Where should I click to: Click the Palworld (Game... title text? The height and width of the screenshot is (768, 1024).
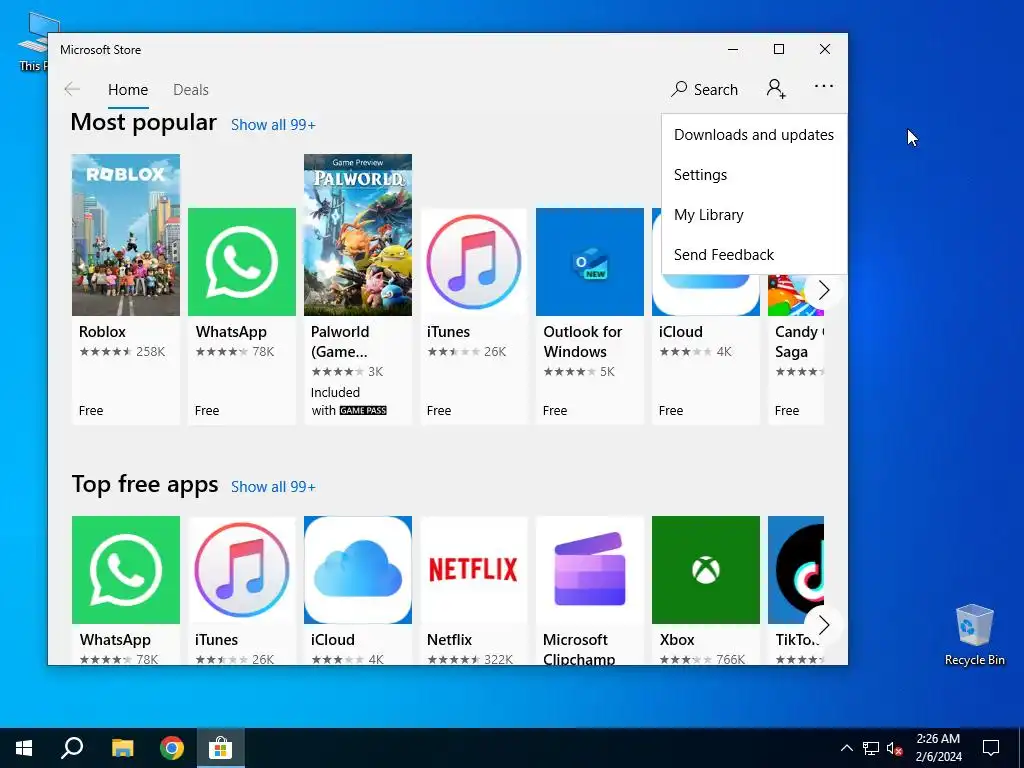[340, 342]
